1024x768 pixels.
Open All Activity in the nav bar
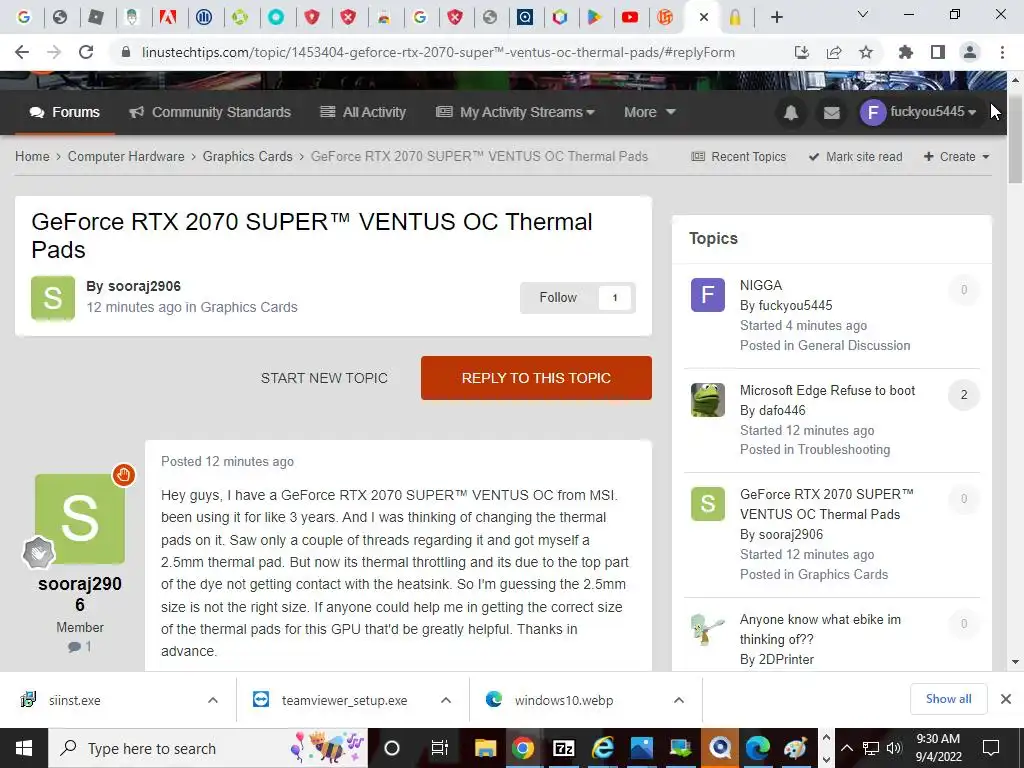tap(363, 112)
